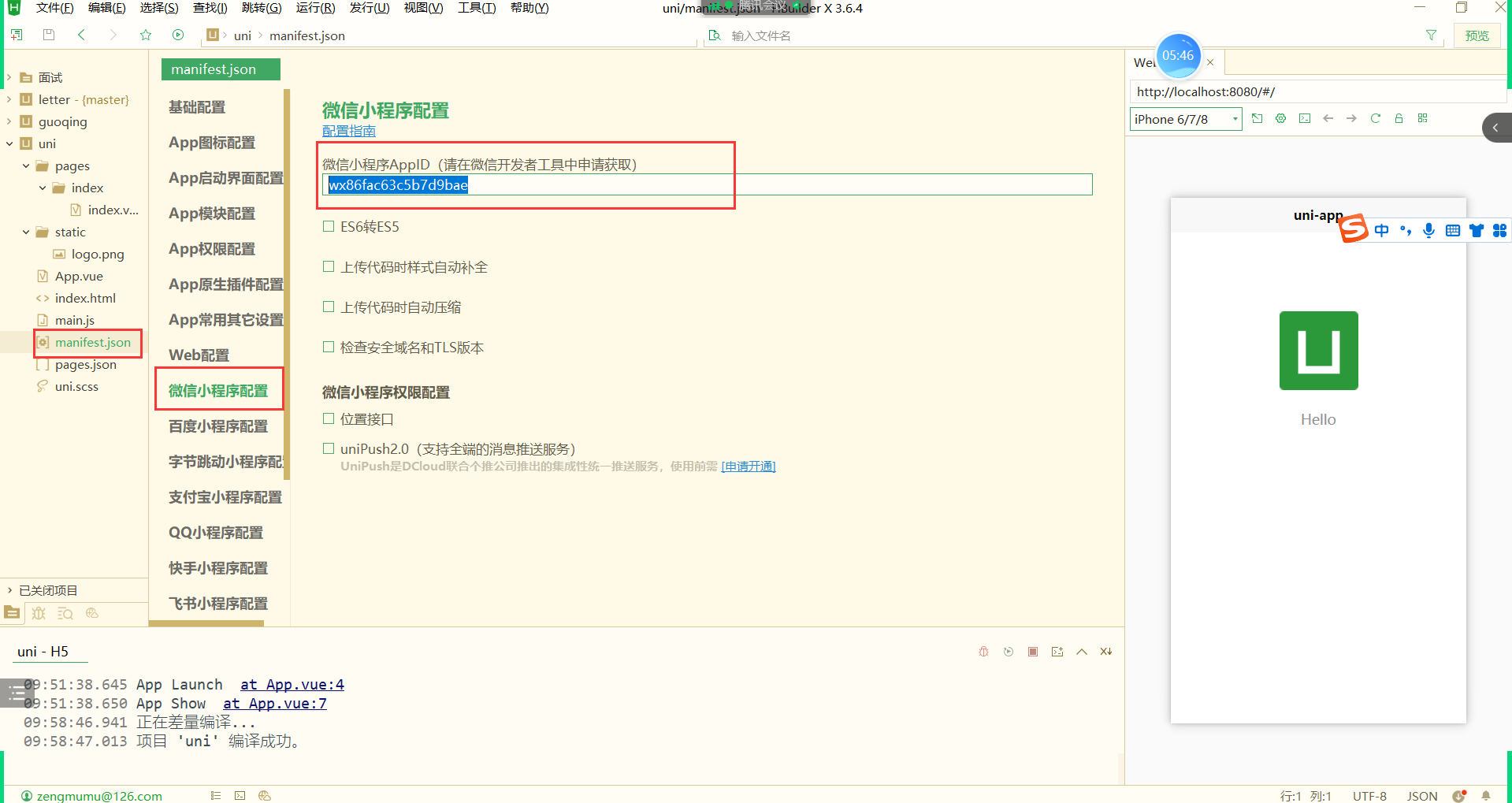Click the browser back arrow icon
Viewport: 1512px width, 803px height.
[x=1328, y=118]
